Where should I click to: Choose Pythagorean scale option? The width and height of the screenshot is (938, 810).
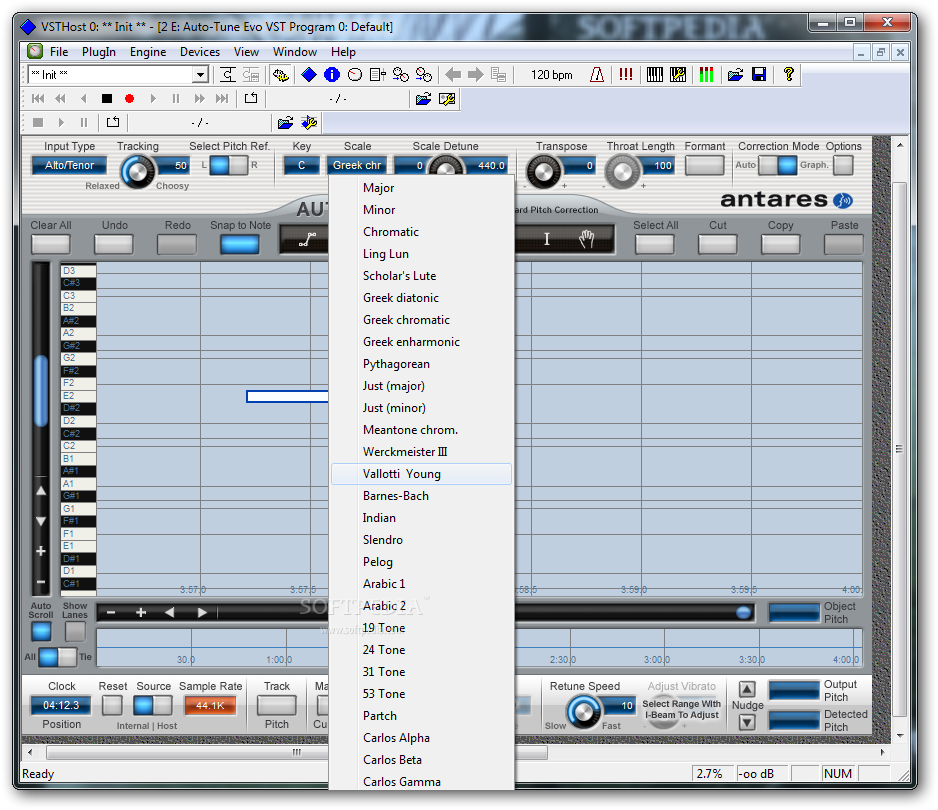point(422,364)
